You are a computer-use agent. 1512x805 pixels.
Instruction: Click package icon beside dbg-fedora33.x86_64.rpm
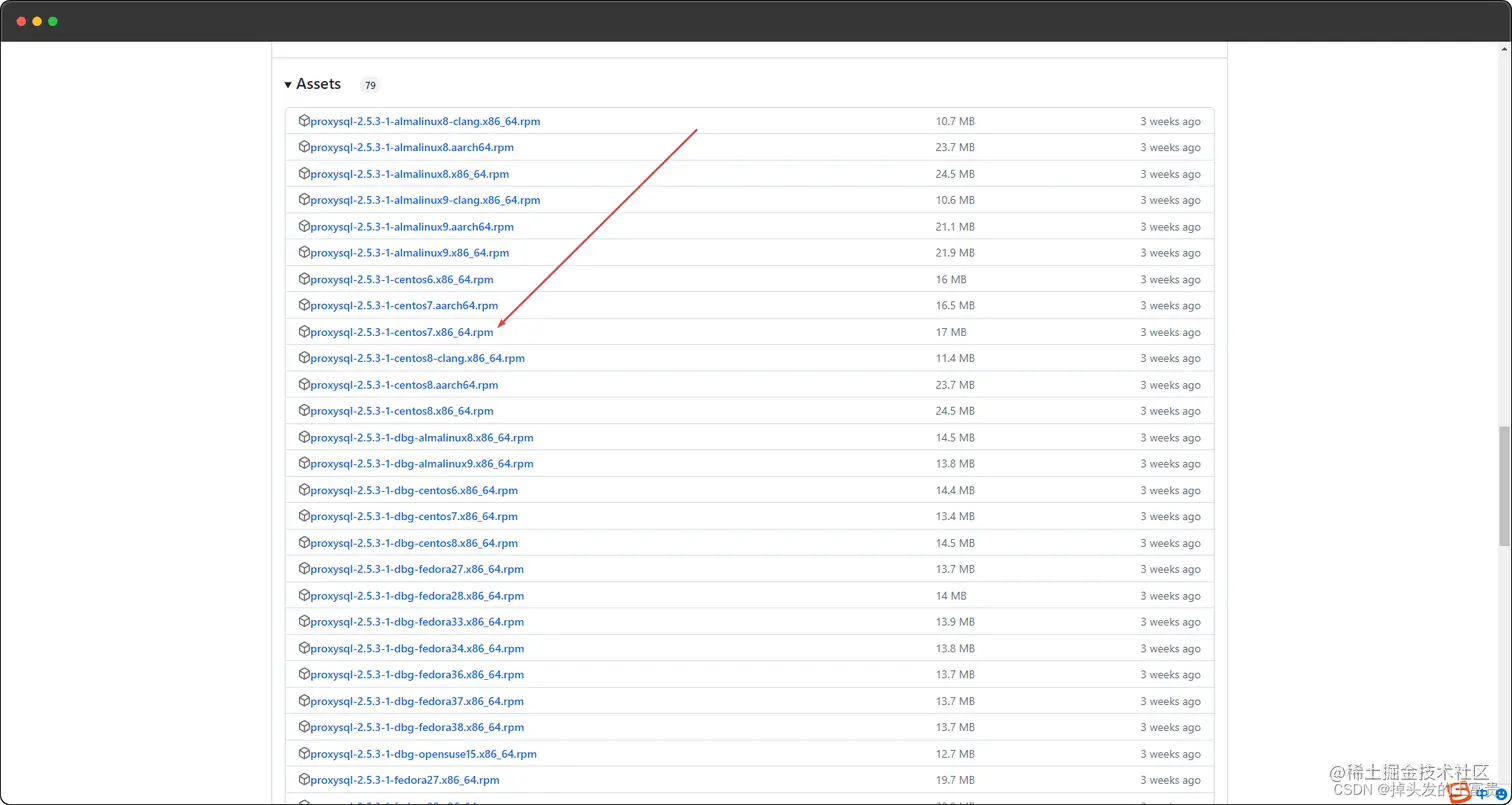tap(304, 621)
